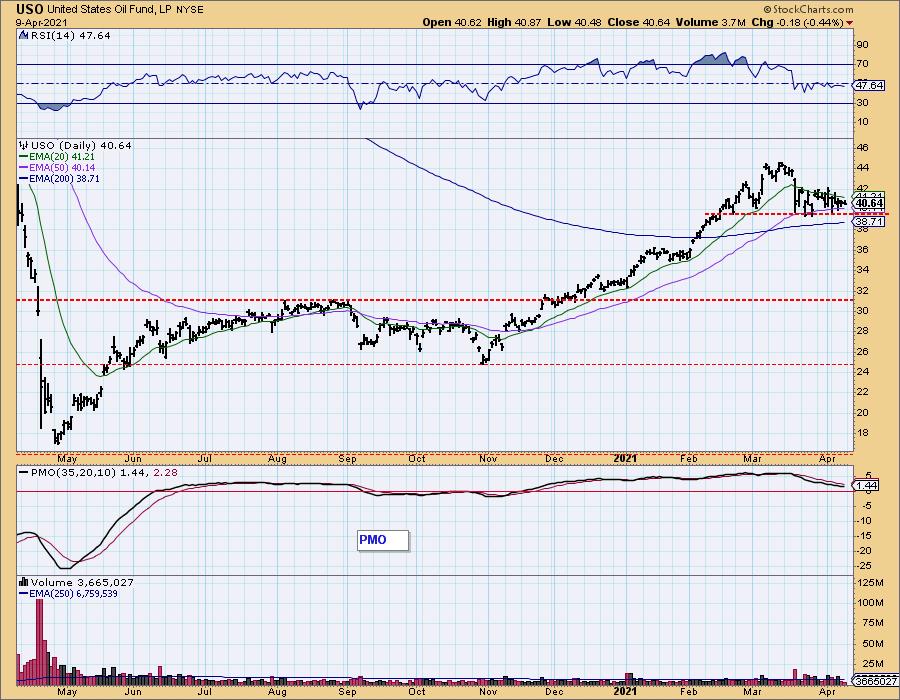The width and height of the screenshot is (900, 700).
Task: Click the 50M level on the volume axis
Action: click(x=871, y=644)
